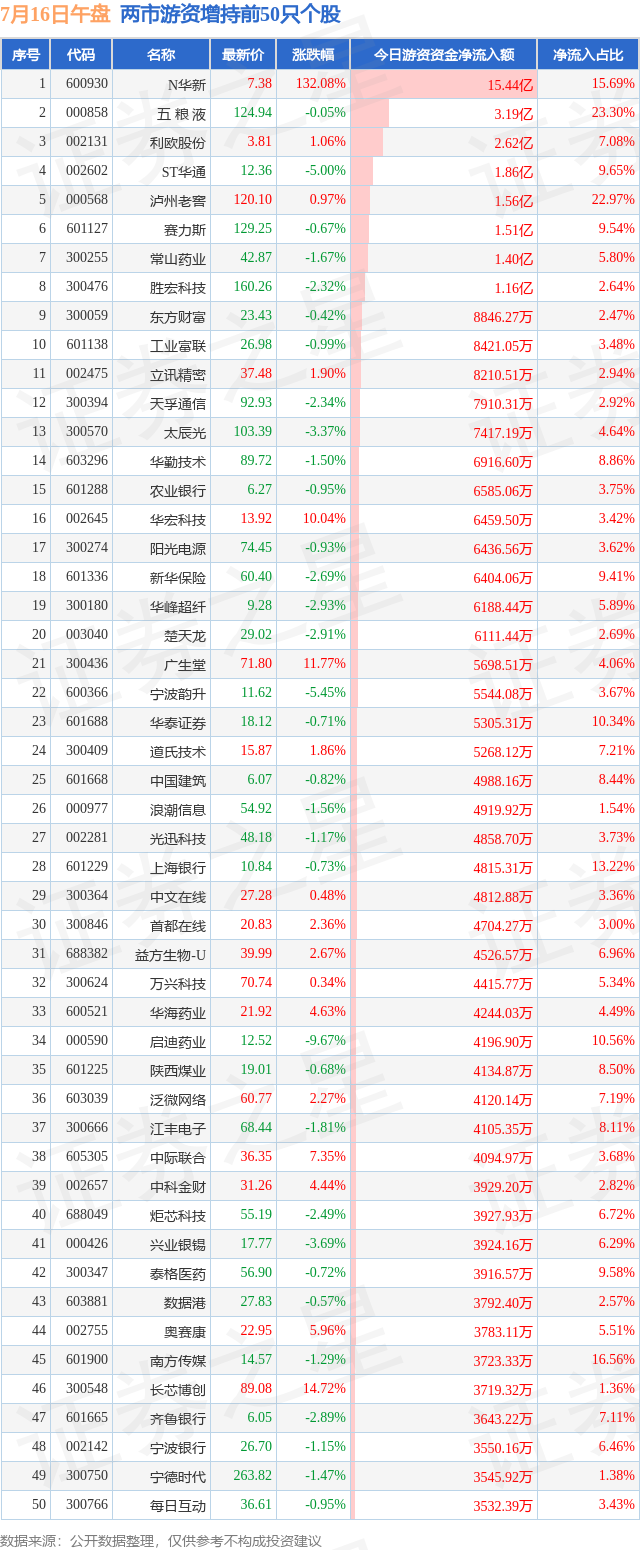Click 万兴科技 price 70.74
The height and width of the screenshot is (1550, 640).
point(256,983)
